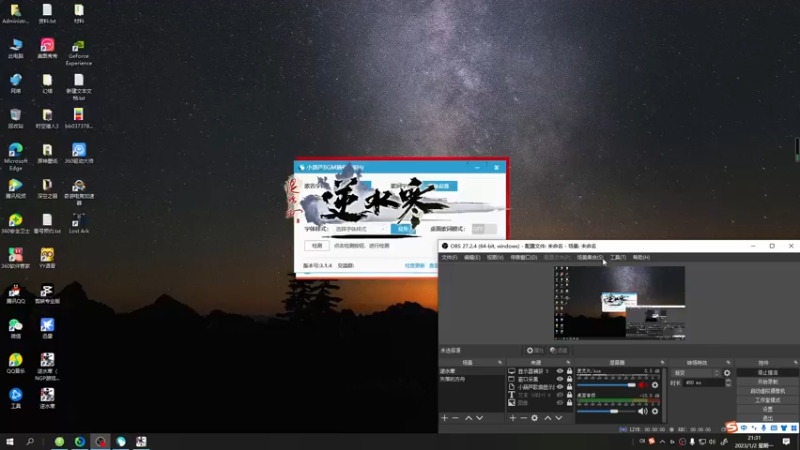Remove selected scene with minus icon
This screenshot has height=450, width=800.
point(456,418)
